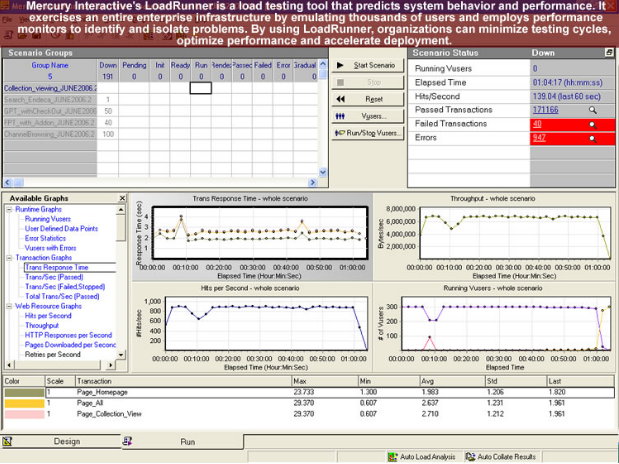This screenshot has height=464, width=619.
Task: Select ChannelBrowsing_JUNE2006 group row
Action: tap(50, 134)
